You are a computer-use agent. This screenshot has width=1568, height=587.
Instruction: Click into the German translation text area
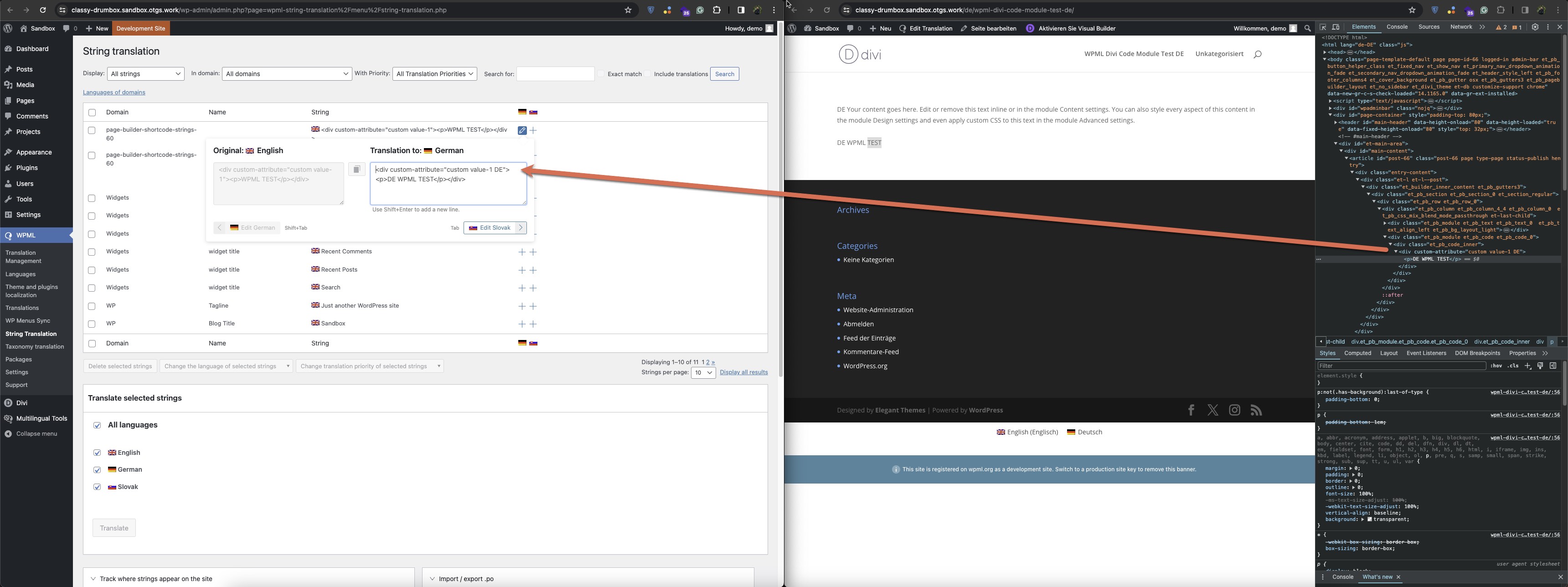(448, 184)
